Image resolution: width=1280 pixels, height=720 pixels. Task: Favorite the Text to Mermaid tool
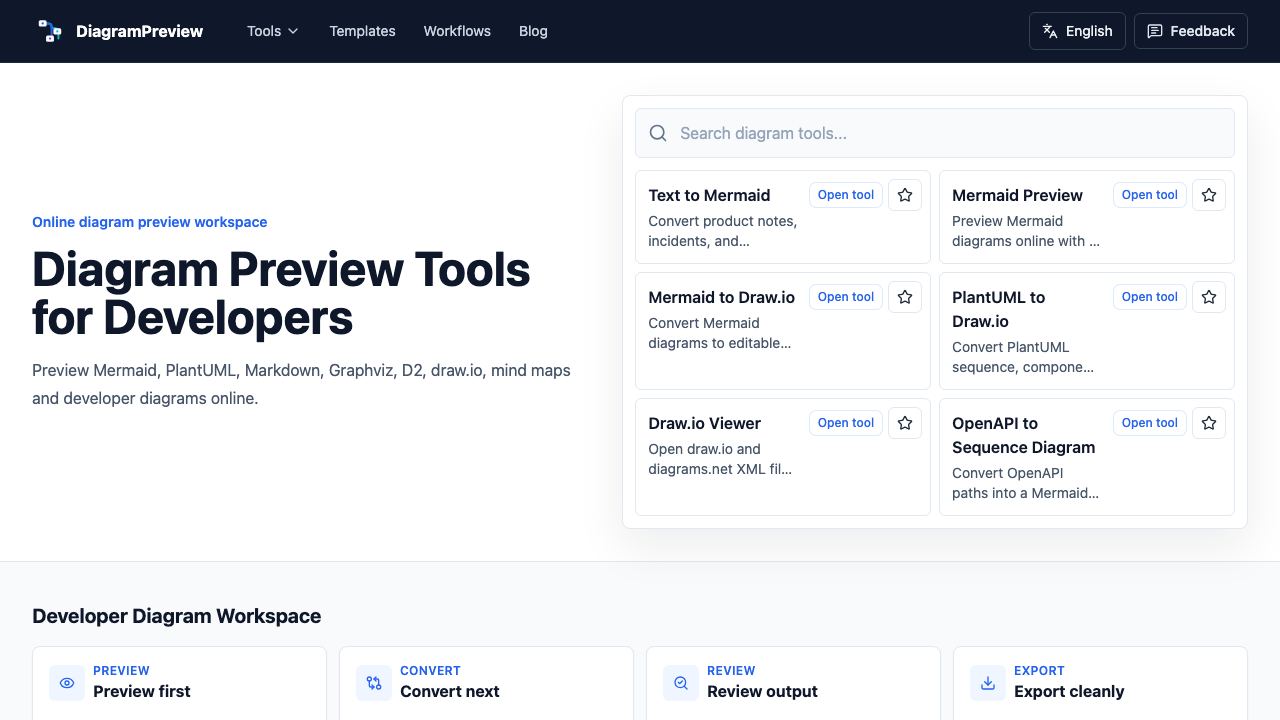[x=905, y=195]
